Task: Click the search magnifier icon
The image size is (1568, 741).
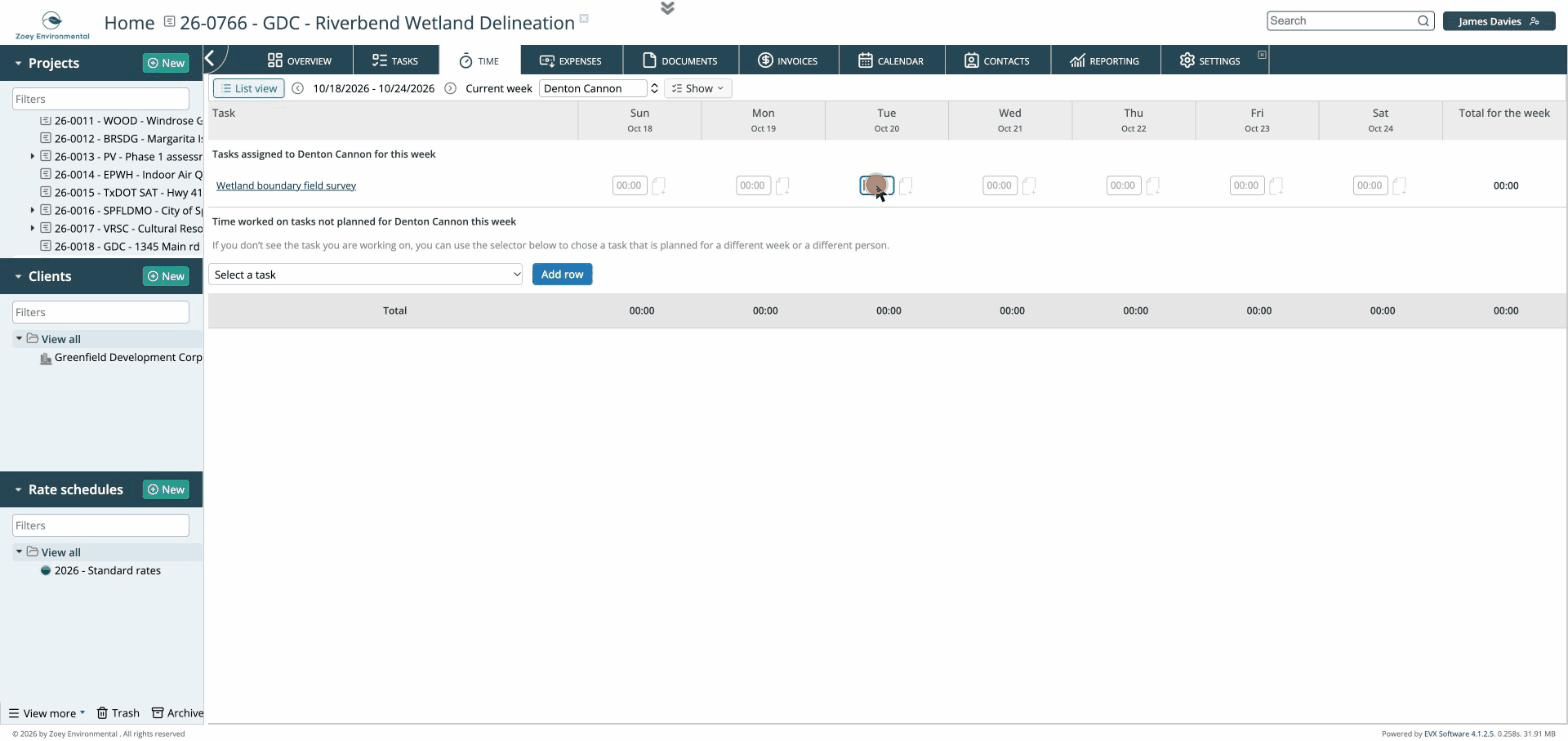Action: point(1423,21)
